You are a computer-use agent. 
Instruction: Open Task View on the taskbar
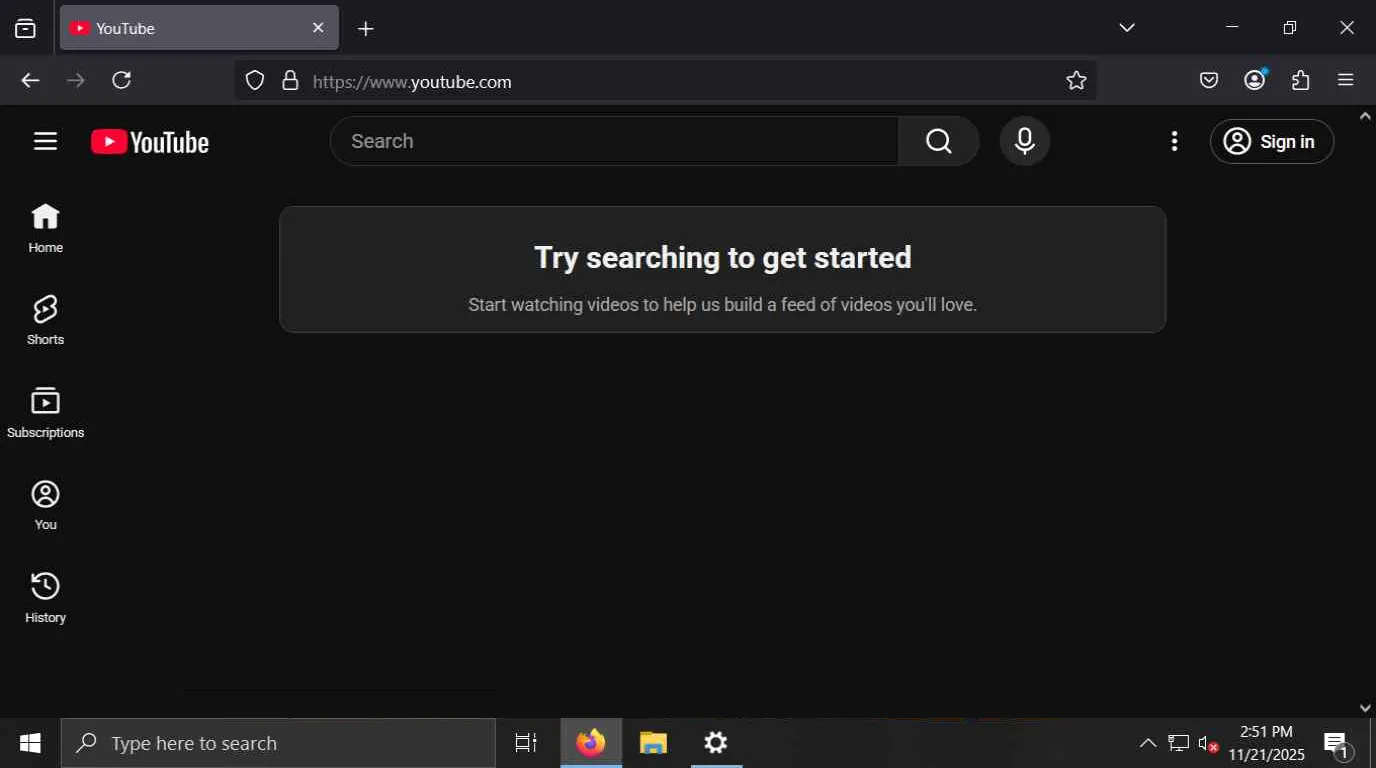526,743
